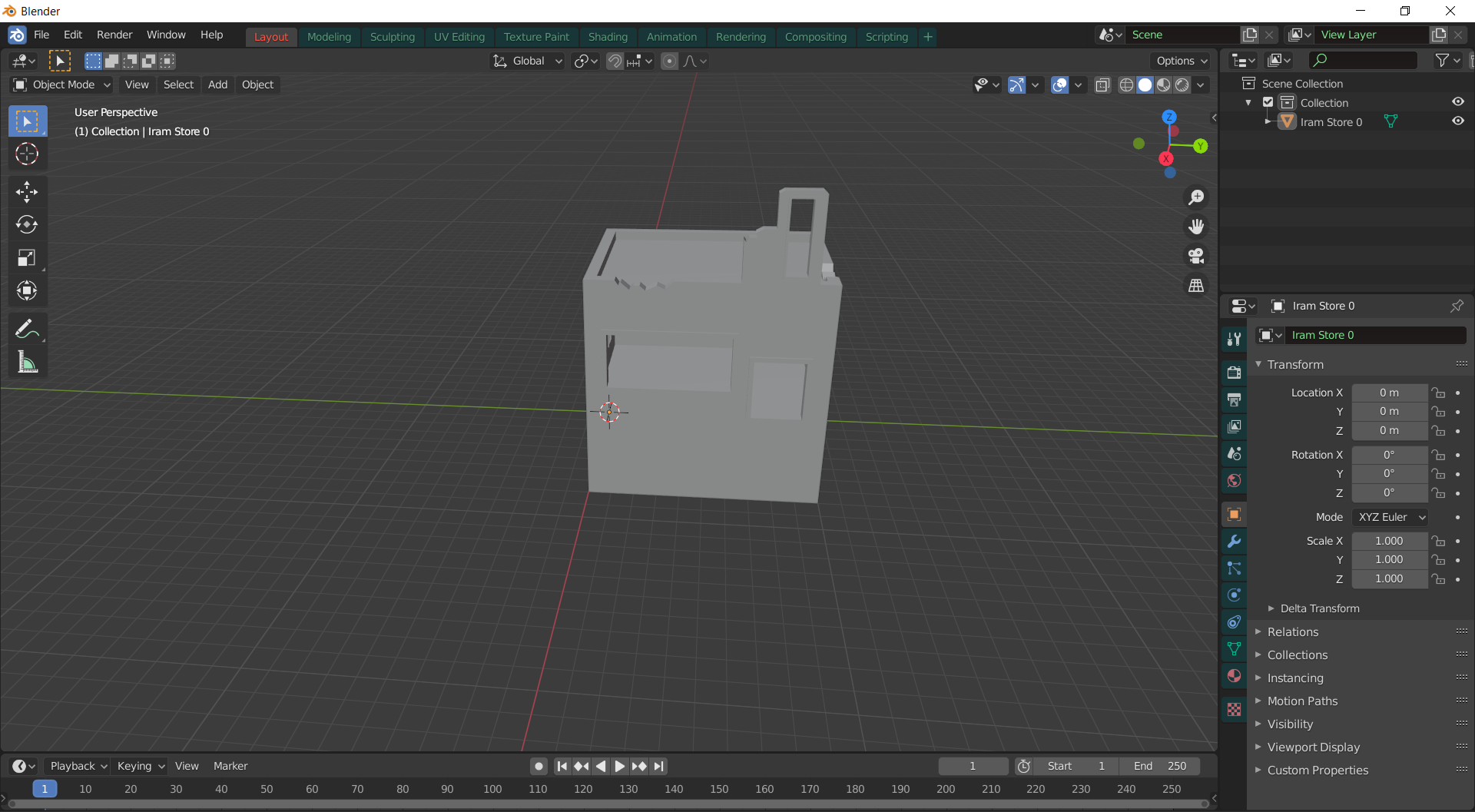Hide Iram Store 0 in outliner

click(x=1457, y=121)
